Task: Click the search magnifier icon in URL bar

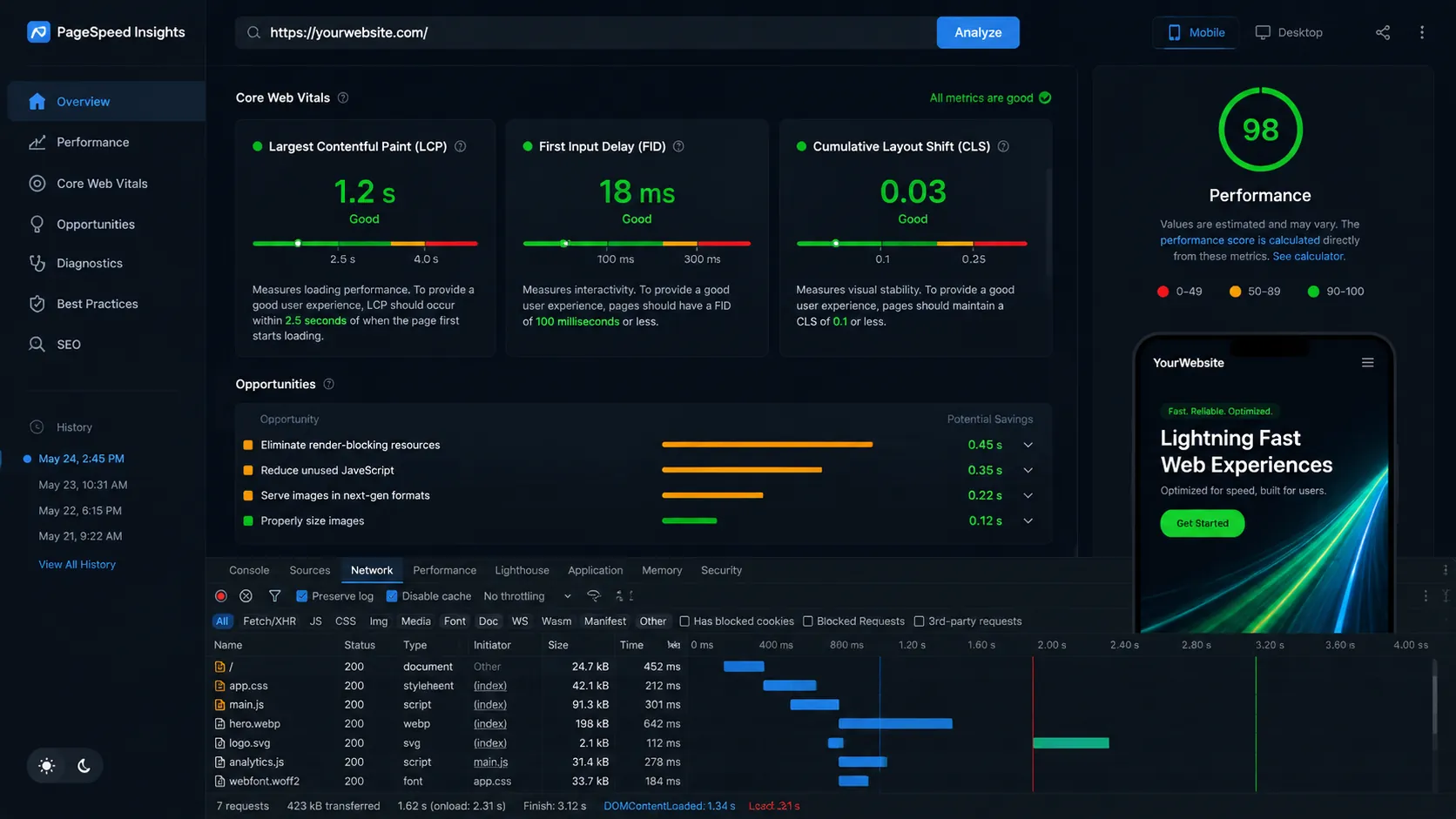Action: [x=253, y=32]
